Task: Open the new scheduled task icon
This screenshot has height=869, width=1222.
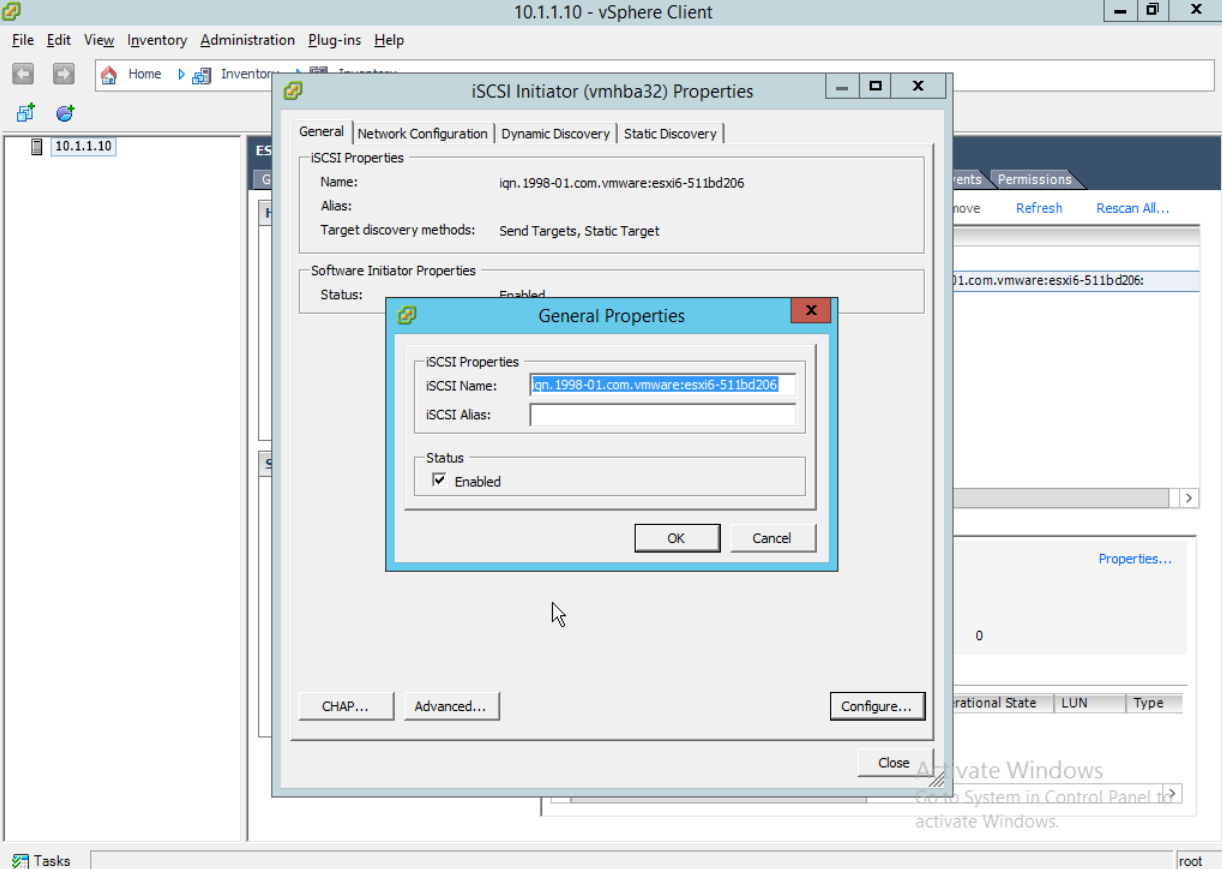Action: pyautogui.click(x=63, y=112)
